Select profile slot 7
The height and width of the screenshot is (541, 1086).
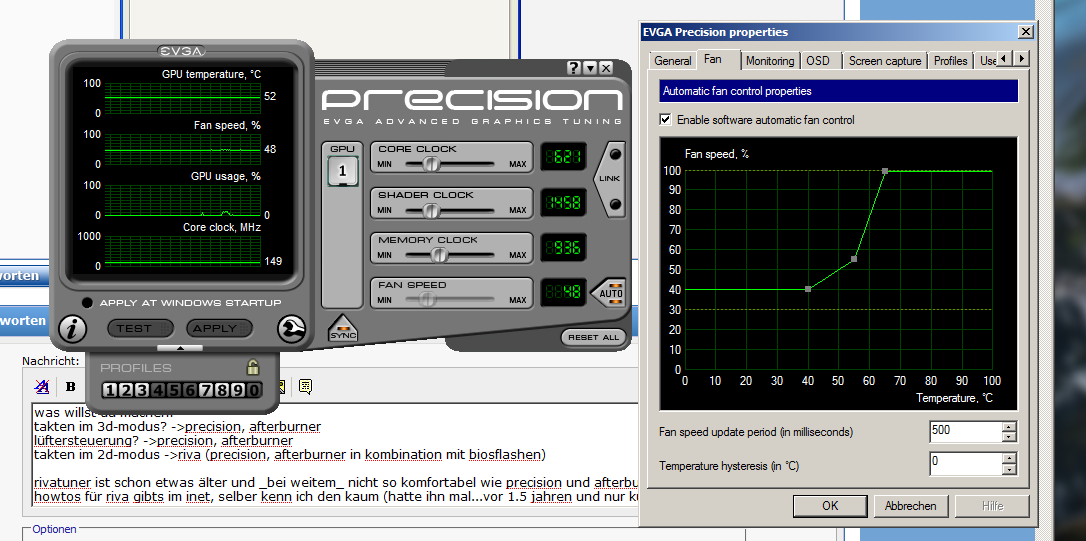(206, 391)
